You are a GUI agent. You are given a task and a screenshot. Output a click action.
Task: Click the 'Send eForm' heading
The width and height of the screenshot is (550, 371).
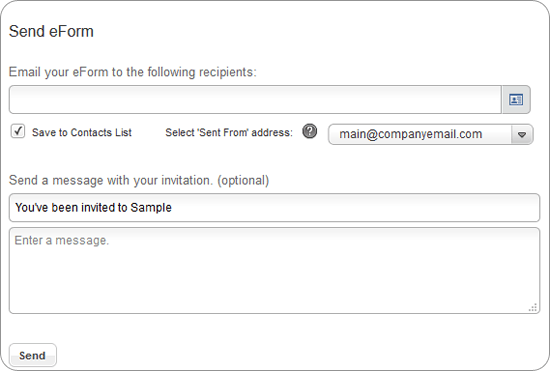pos(51,32)
